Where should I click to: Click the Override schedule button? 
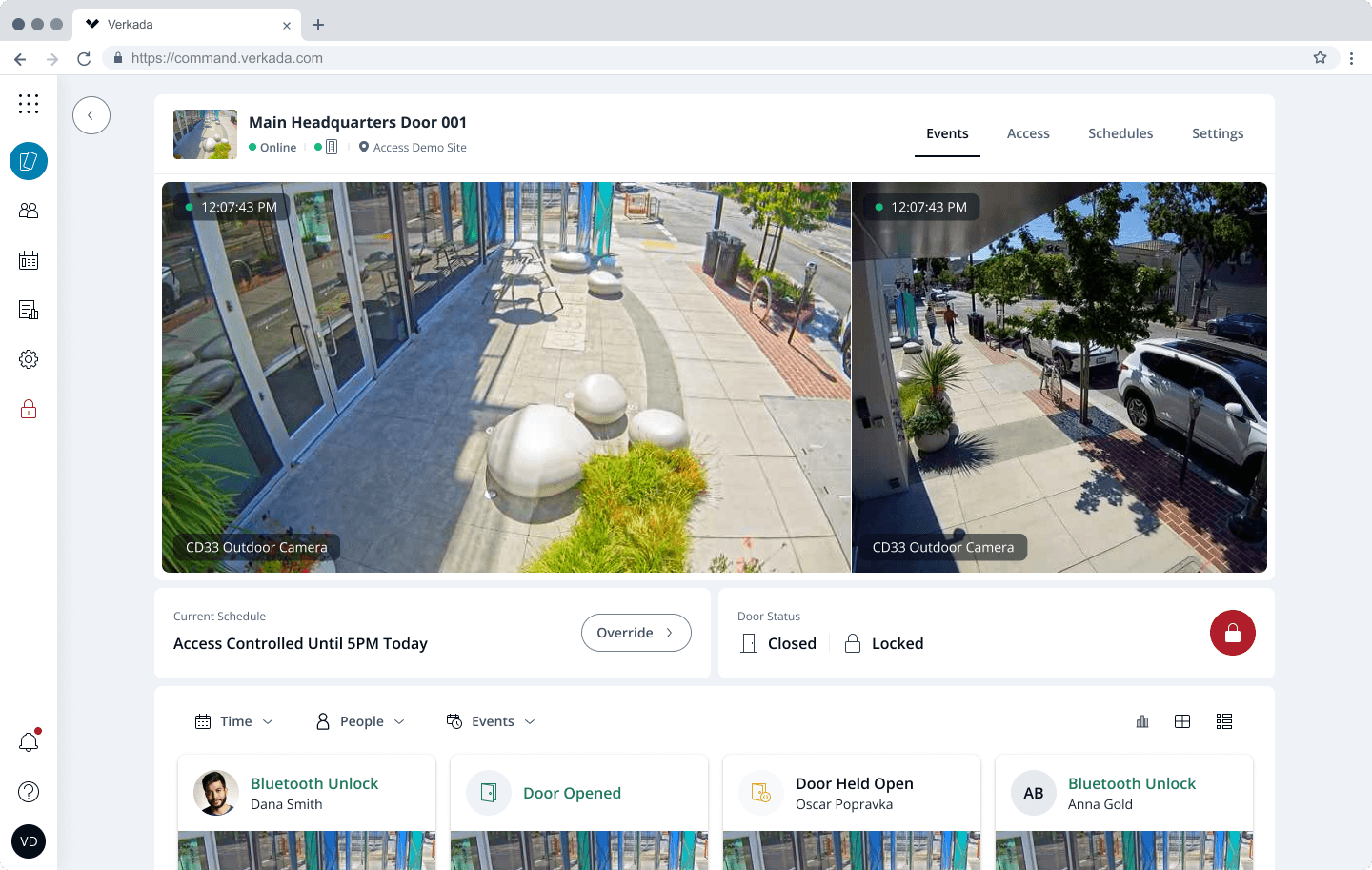636,633
